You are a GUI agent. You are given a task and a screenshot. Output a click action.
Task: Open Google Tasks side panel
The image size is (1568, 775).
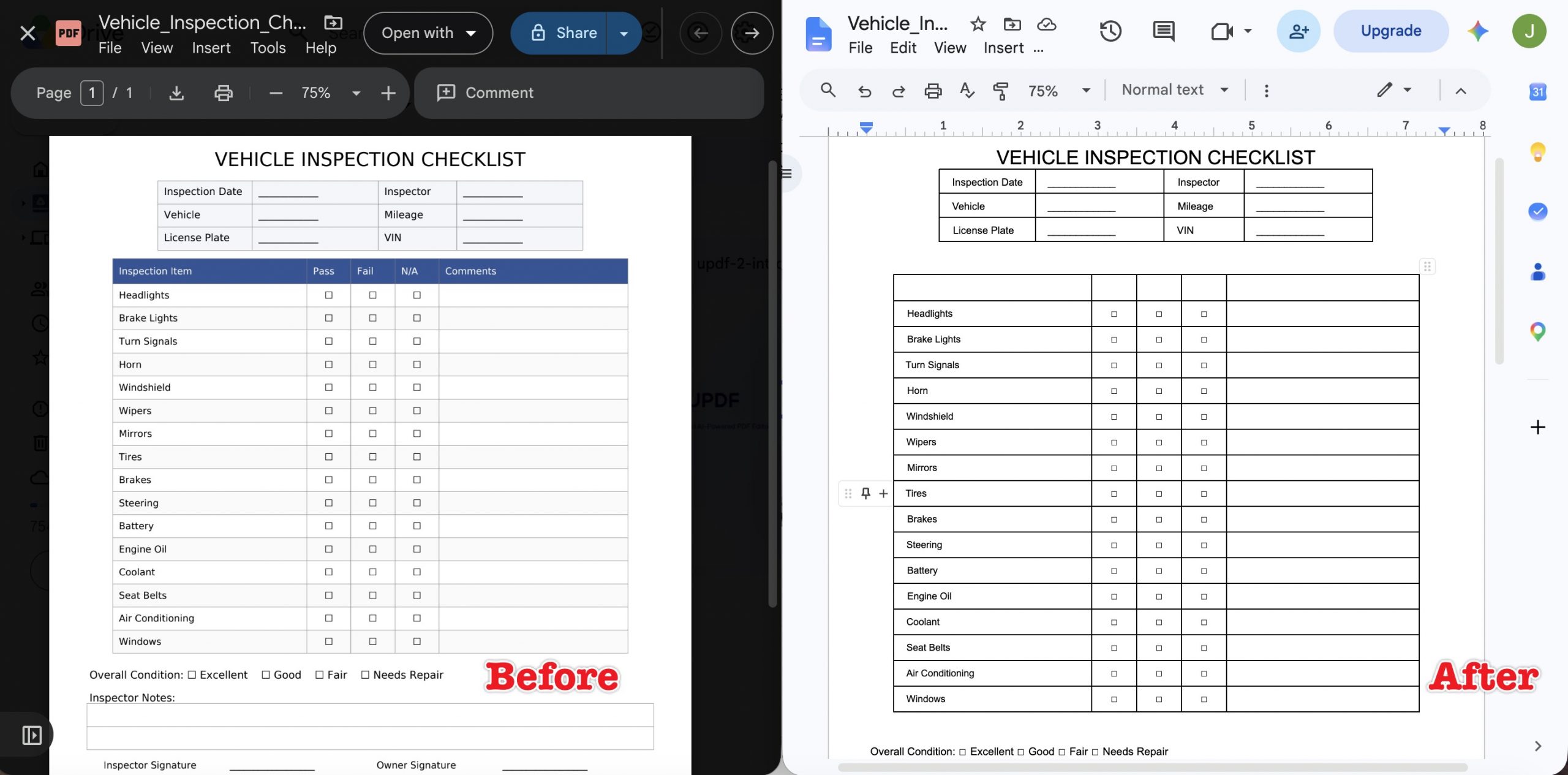(x=1537, y=211)
